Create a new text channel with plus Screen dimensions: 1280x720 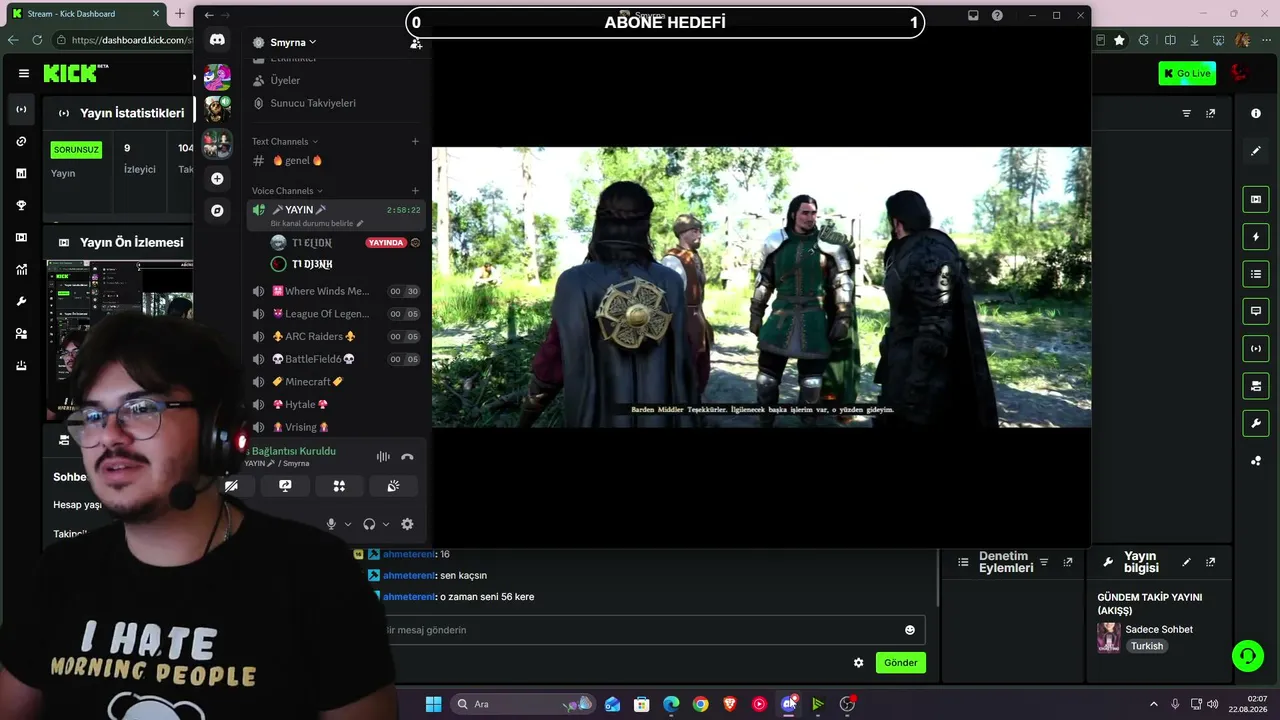tap(415, 141)
